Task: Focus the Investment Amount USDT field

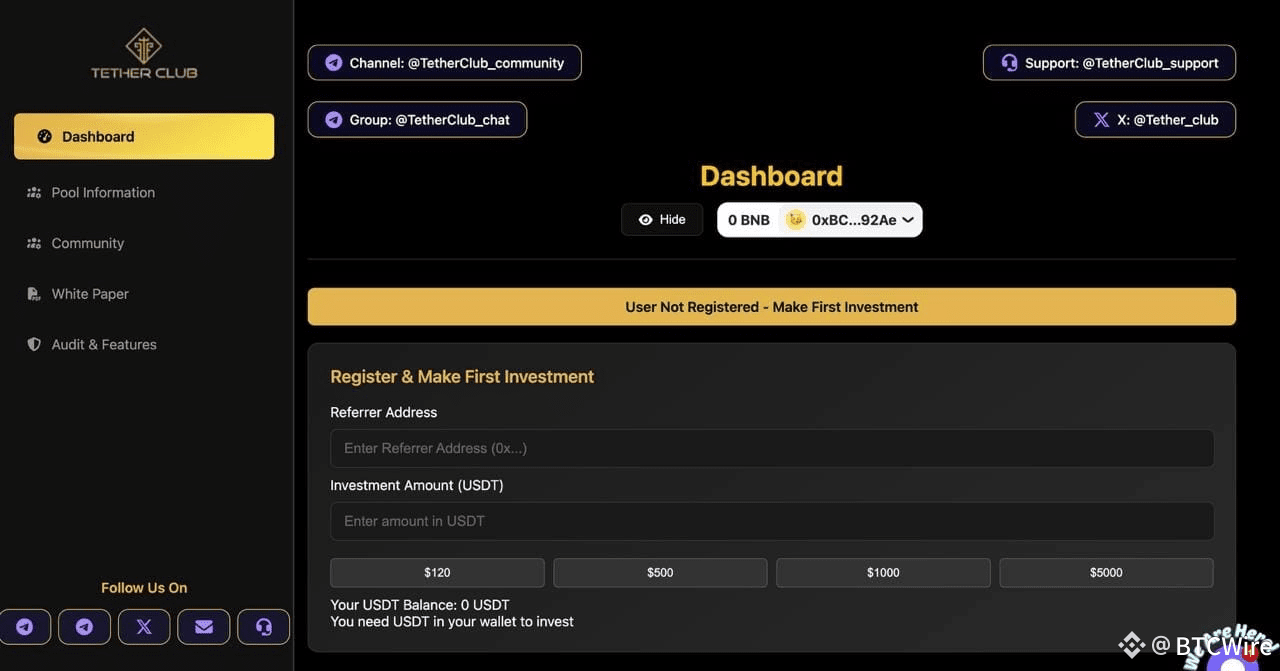Action: (x=772, y=521)
